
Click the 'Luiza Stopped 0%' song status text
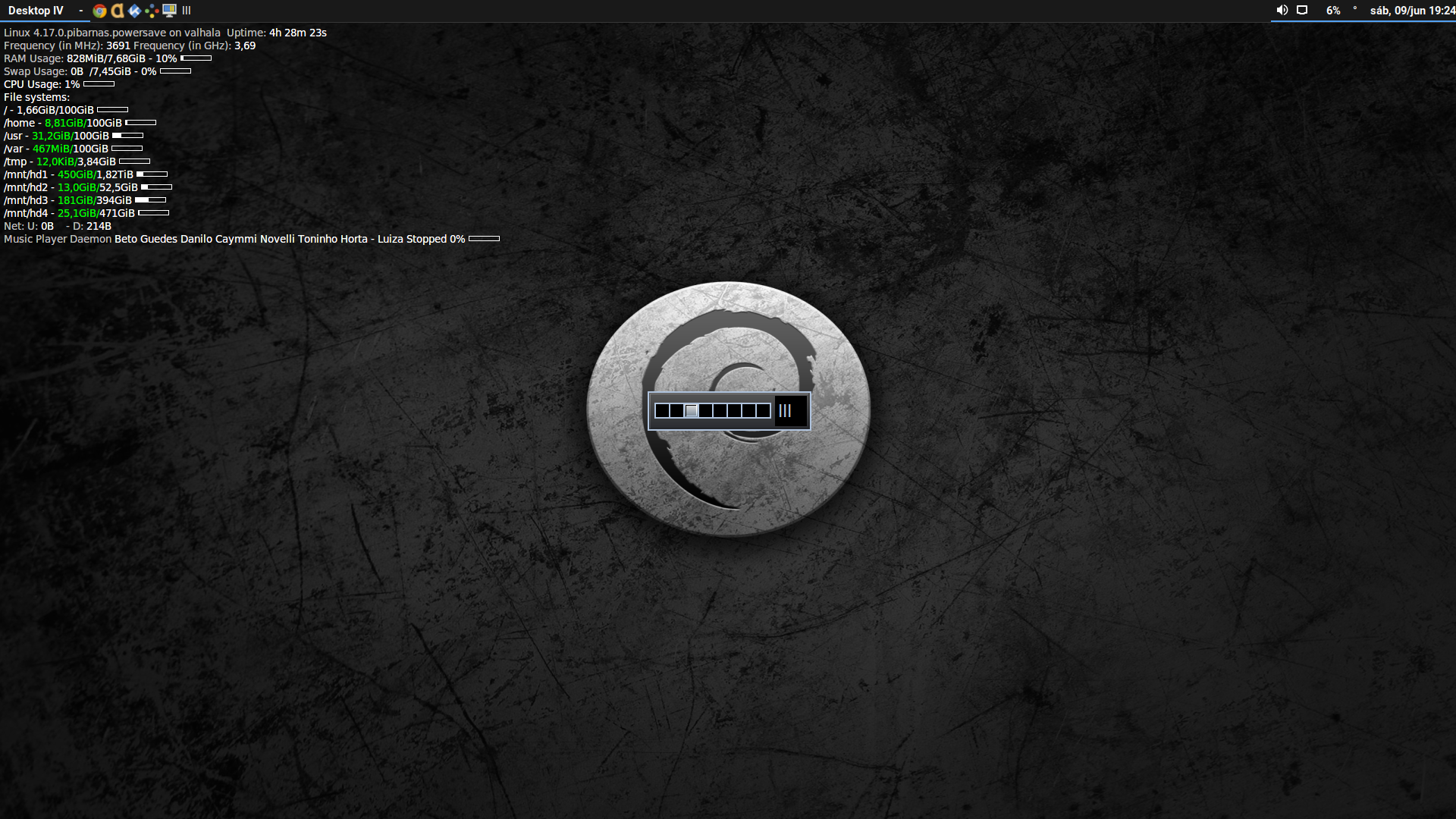(x=422, y=239)
